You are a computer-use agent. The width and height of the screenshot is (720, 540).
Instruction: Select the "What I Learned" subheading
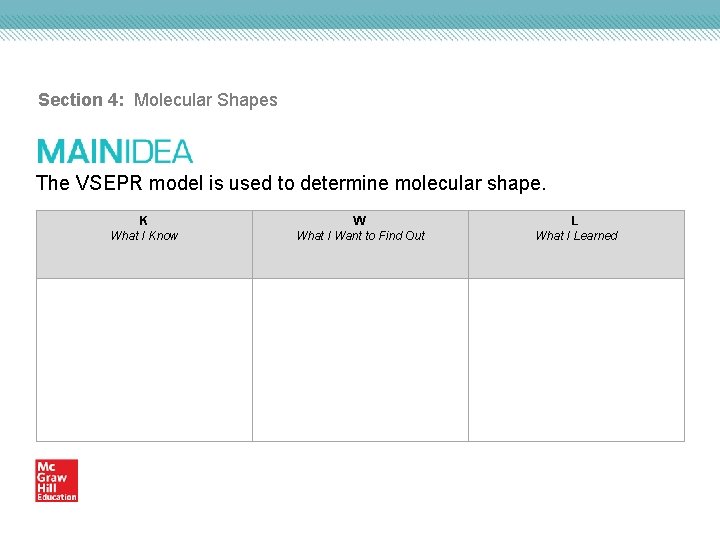point(576,236)
